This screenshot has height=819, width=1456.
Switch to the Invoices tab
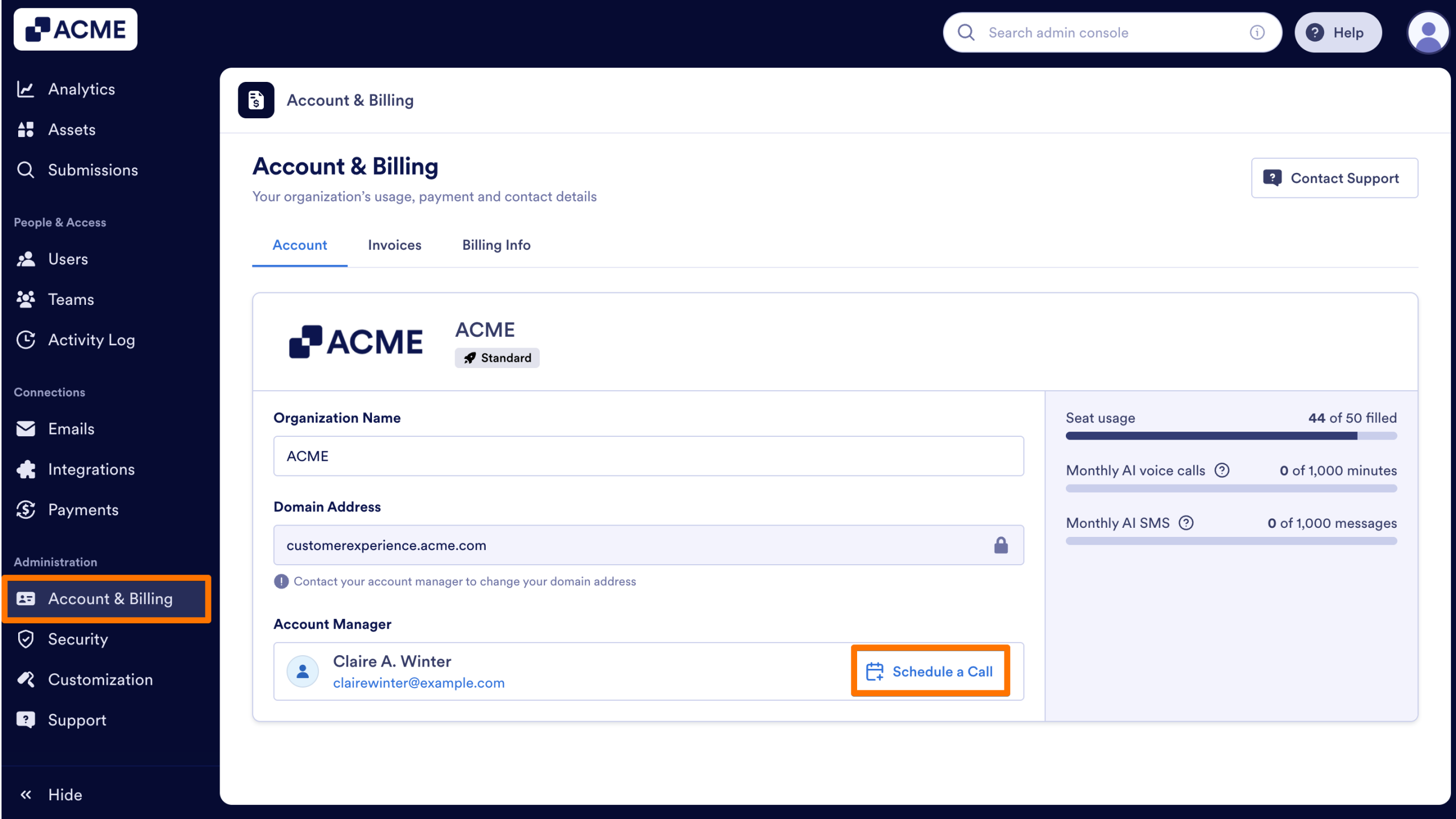(x=395, y=245)
